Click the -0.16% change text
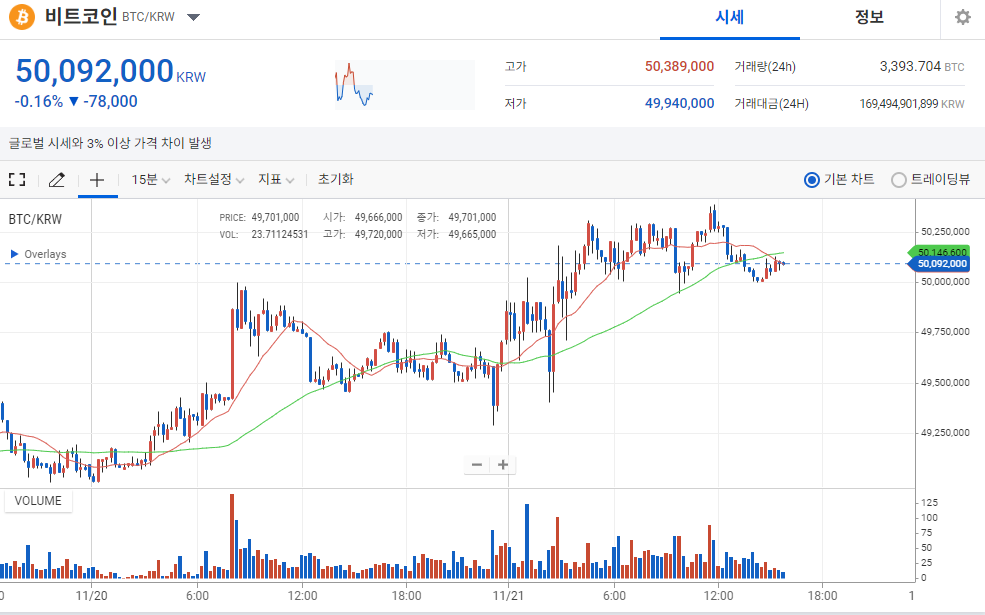Image resolution: width=985 pixels, height=615 pixels. tap(39, 101)
